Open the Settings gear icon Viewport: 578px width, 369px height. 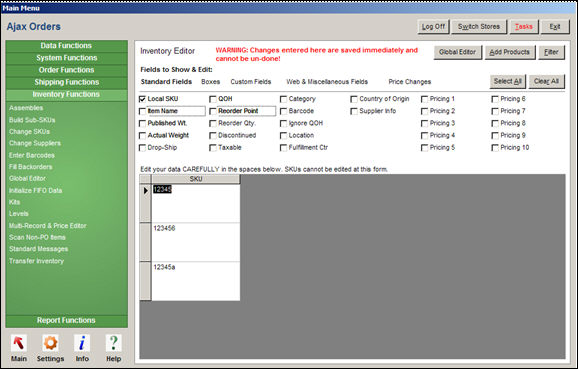[x=51, y=343]
